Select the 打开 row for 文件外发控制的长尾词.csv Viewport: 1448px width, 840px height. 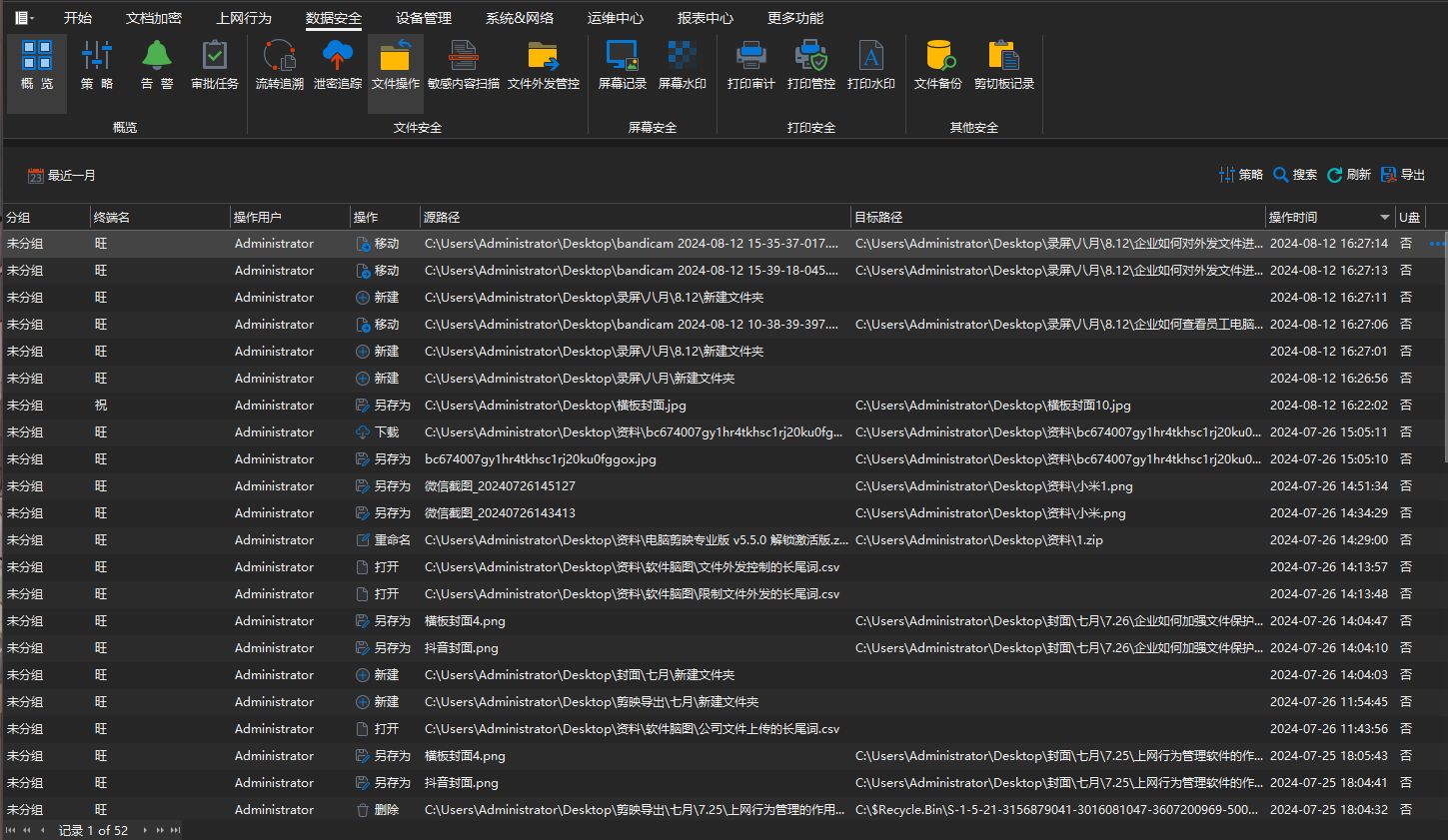pos(723,567)
